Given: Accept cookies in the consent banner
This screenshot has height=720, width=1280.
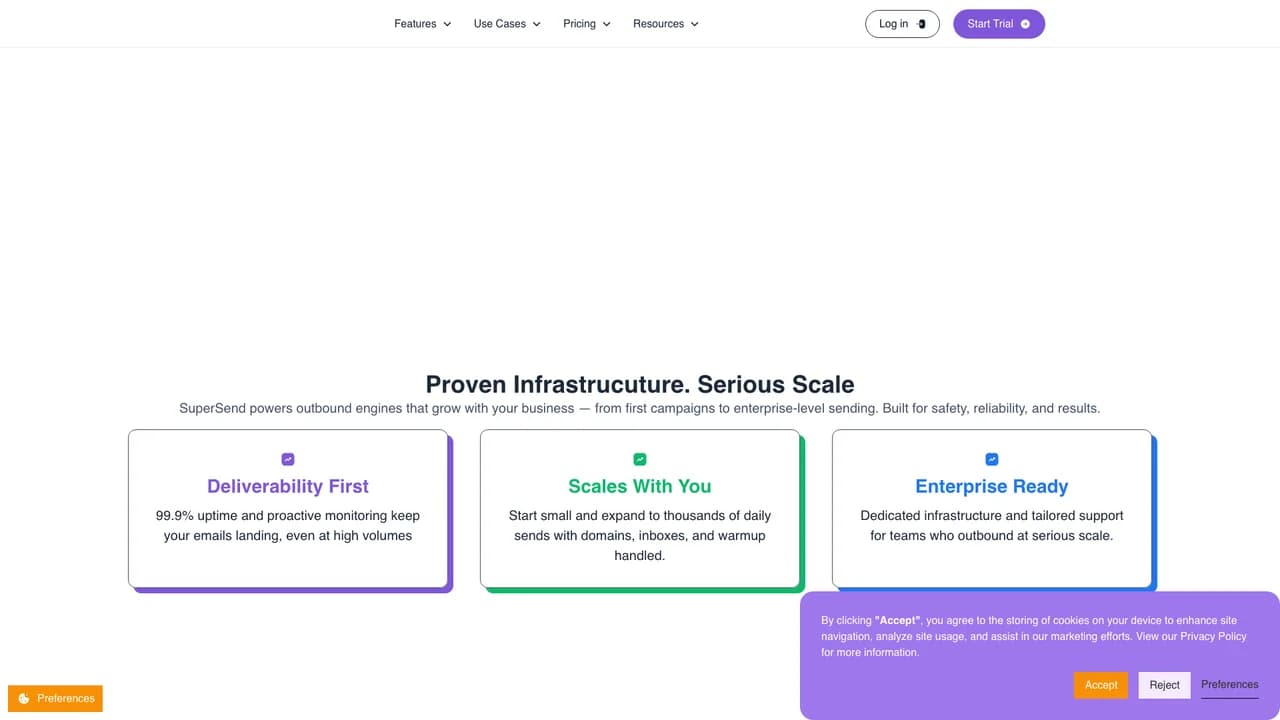Looking at the screenshot, I should (x=1101, y=685).
